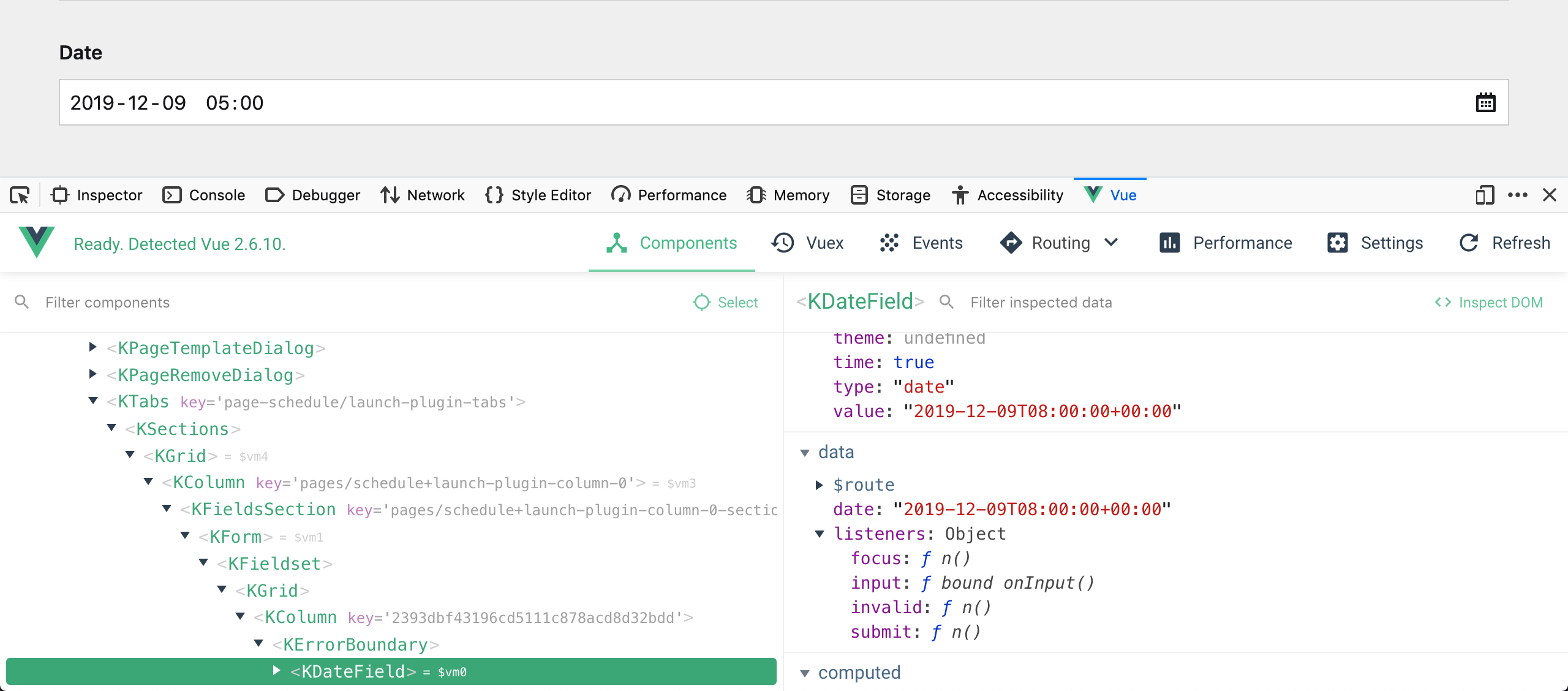The image size is (1568, 691).
Task: Switch to the Network devtools tab
Action: [x=422, y=195]
